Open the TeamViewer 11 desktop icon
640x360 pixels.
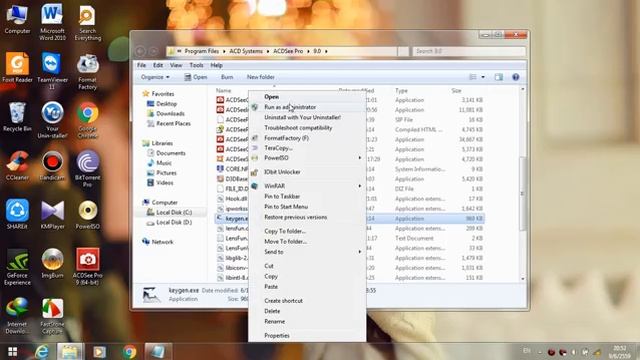[52, 70]
